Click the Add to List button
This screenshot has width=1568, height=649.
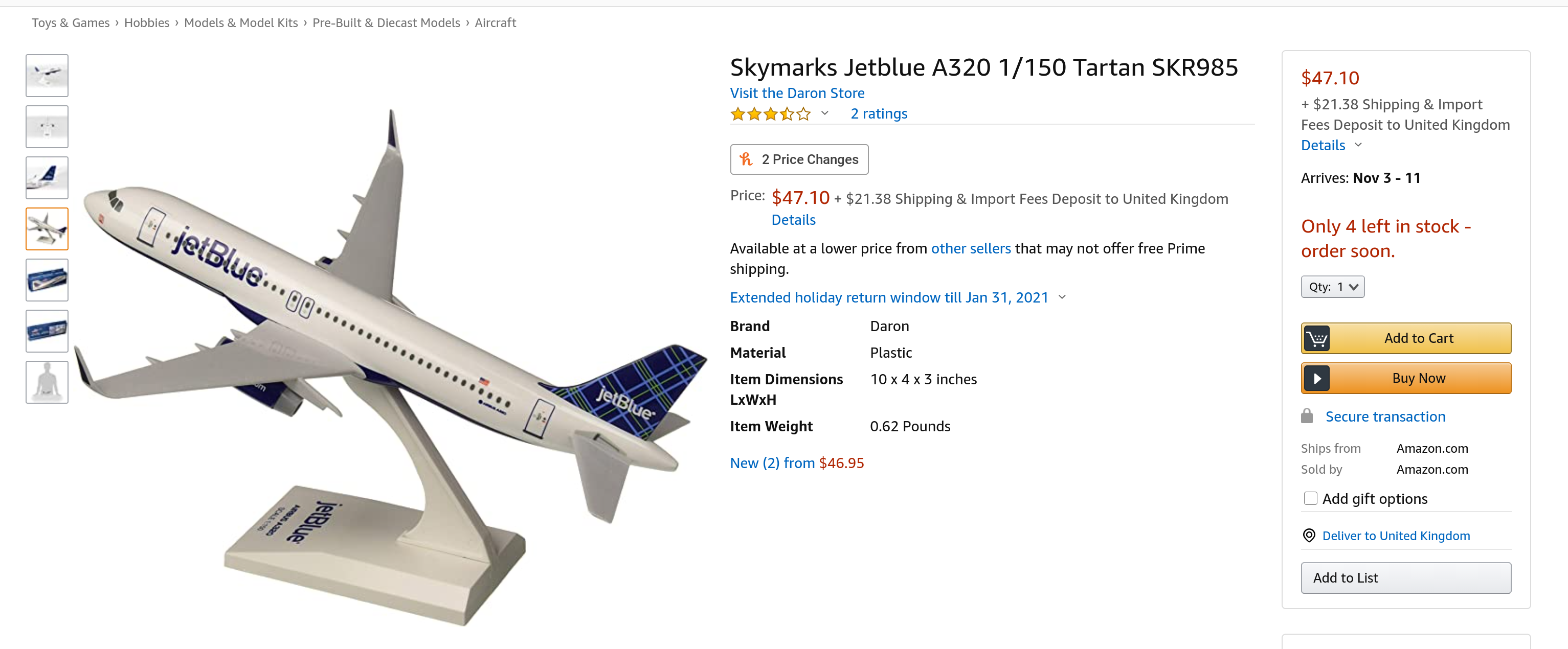1406,578
